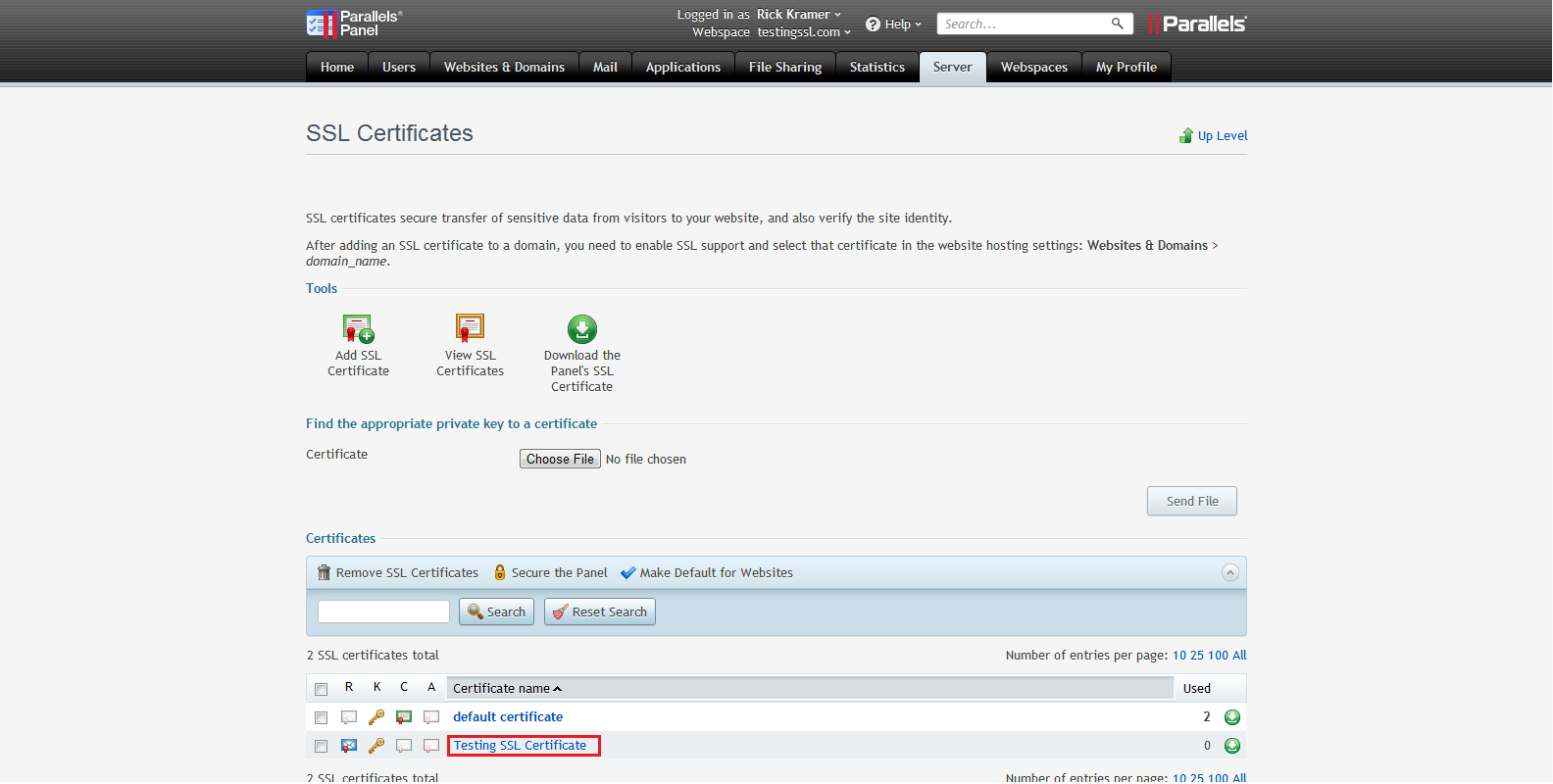
Task: Click the Reset Search button
Action: click(x=600, y=612)
